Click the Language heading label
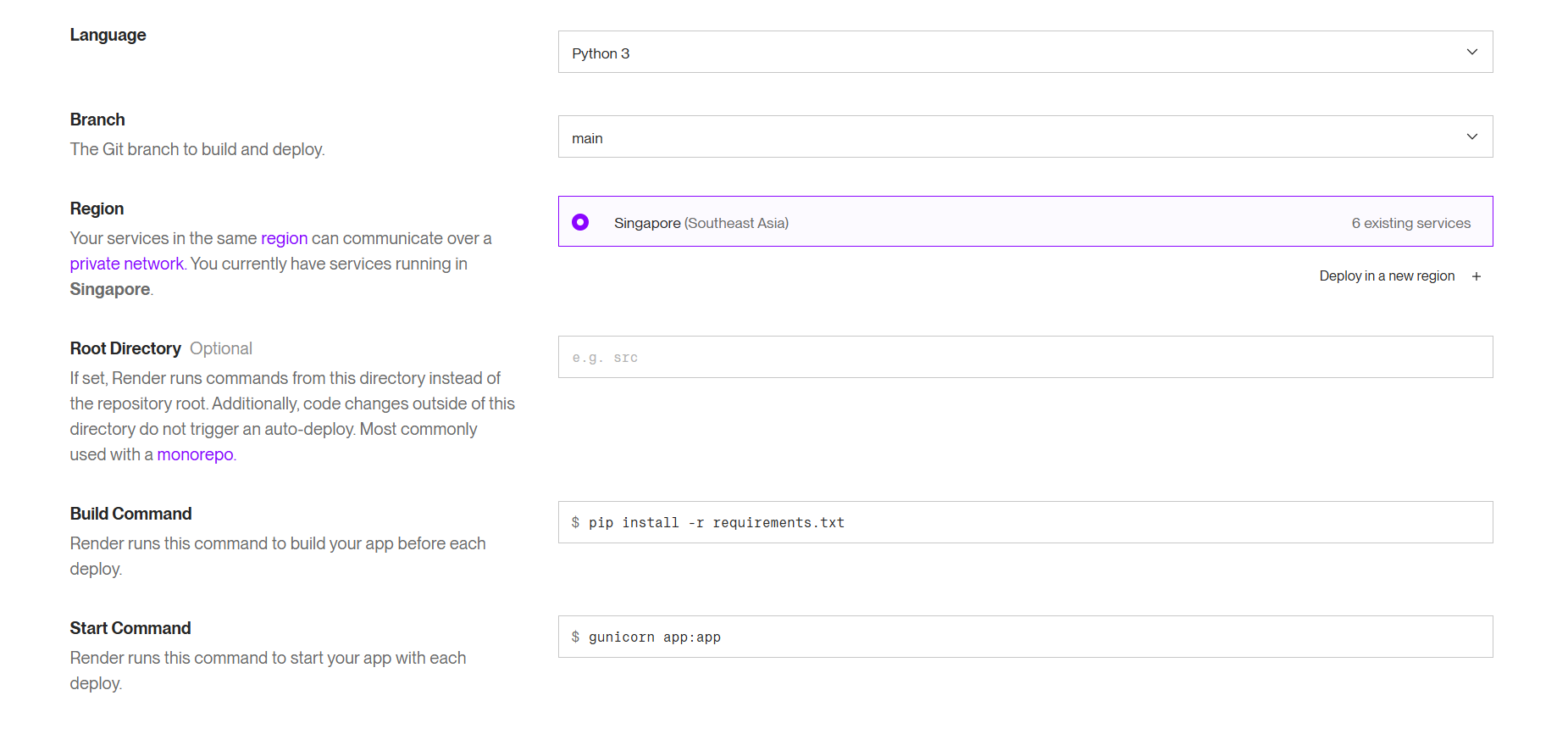Screen dimensions: 1568x729 coord(108,35)
